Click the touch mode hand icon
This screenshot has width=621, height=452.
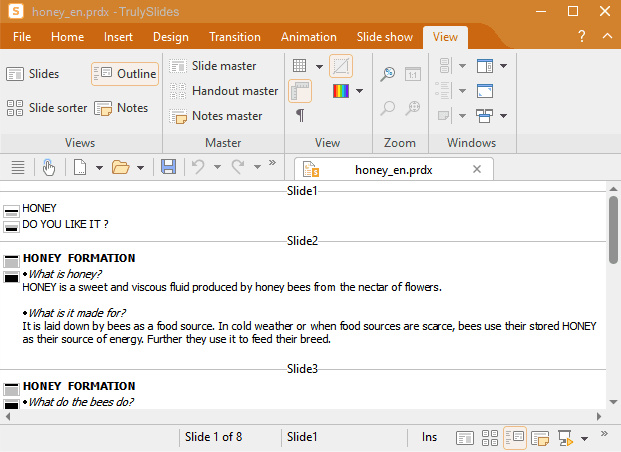(x=48, y=167)
